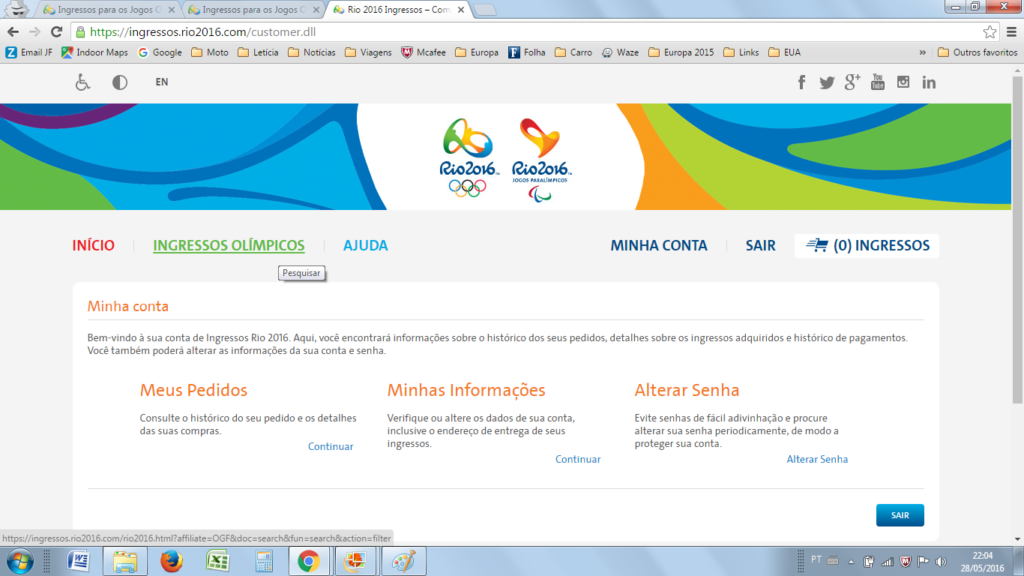Switch to the second Ingressos para os Jogos tab
This screenshot has height=576, width=1024.
253,10
